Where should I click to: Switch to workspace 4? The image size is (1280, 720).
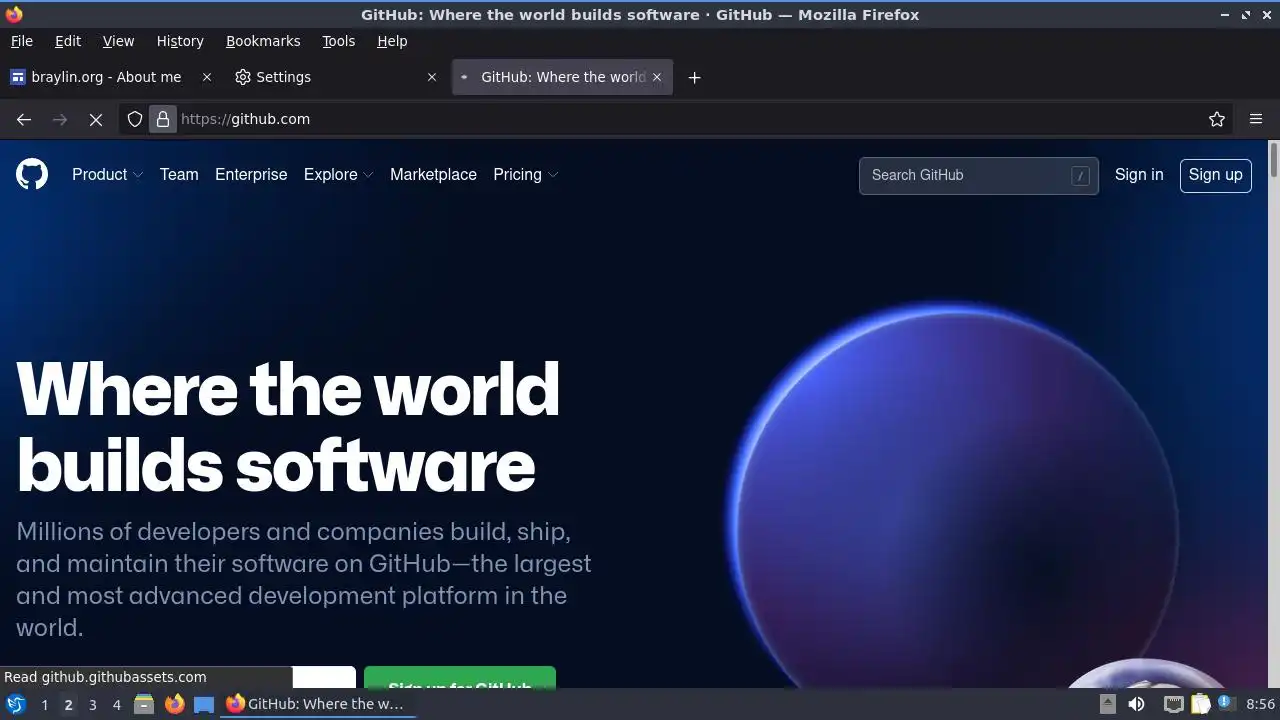coord(116,704)
